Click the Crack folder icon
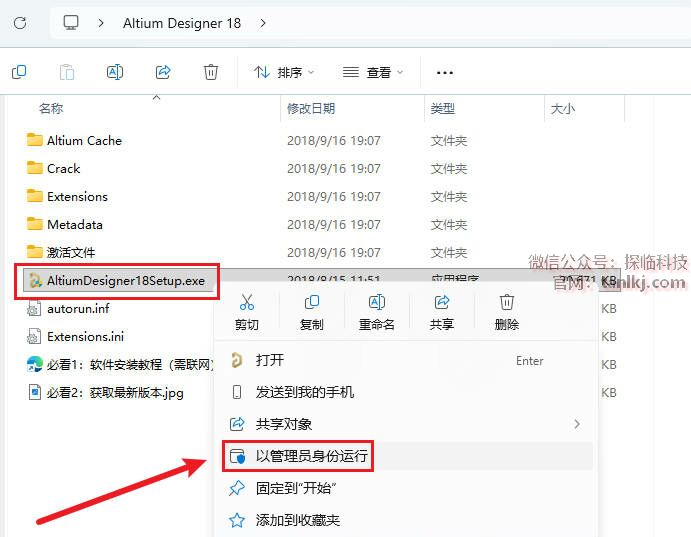 pyautogui.click(x=35, y=168)
